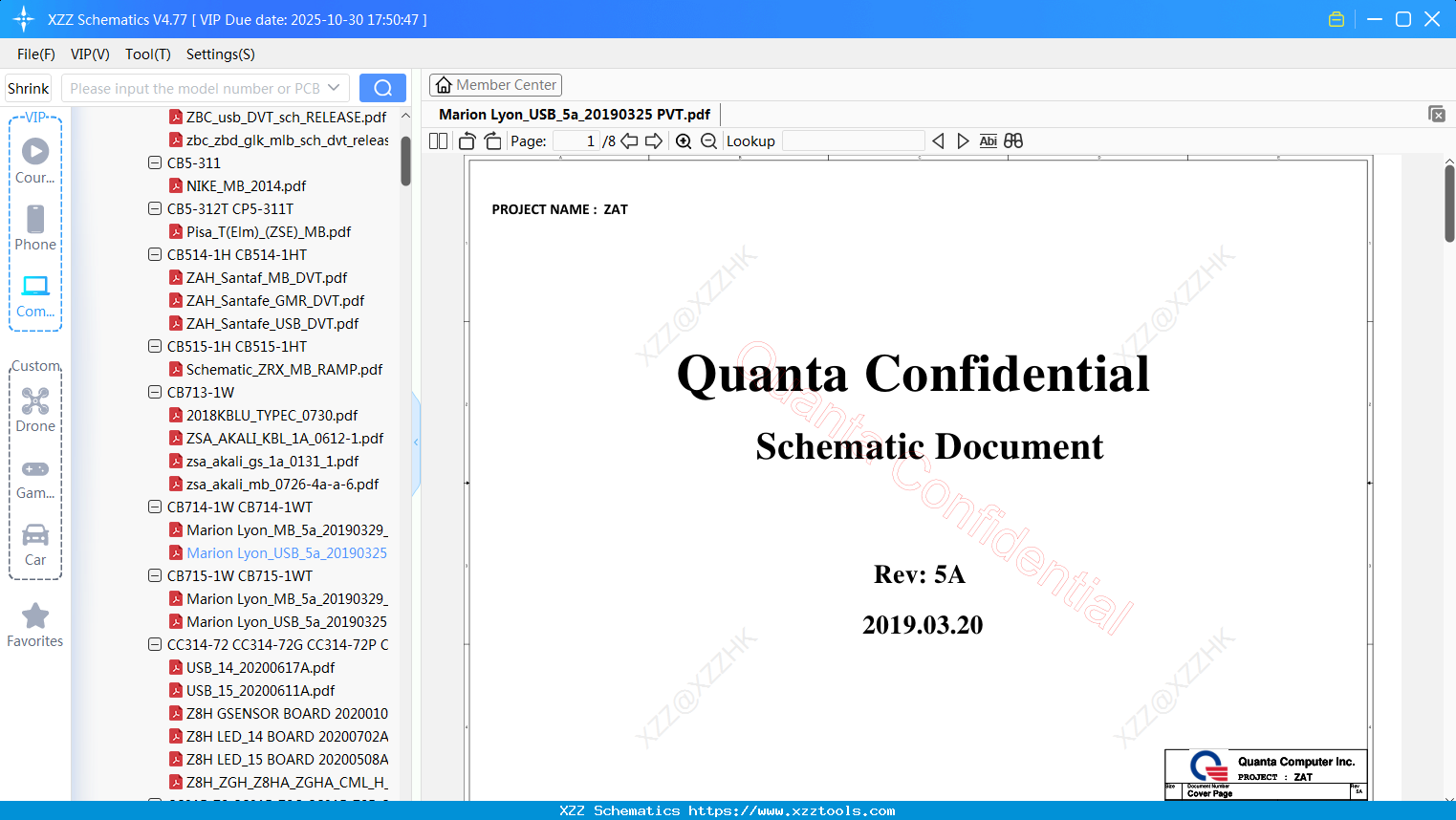The height and width of the screenshot is (820, 1456).
Task: Click the Shrink button
Action: pos(29,88)
